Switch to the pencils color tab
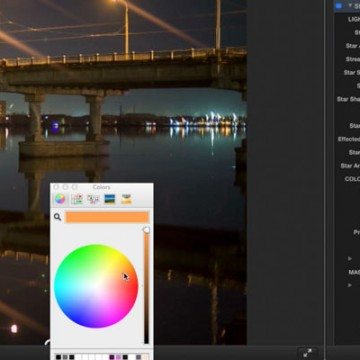Viewport: 360px width, 360px height. click(126, 199)
